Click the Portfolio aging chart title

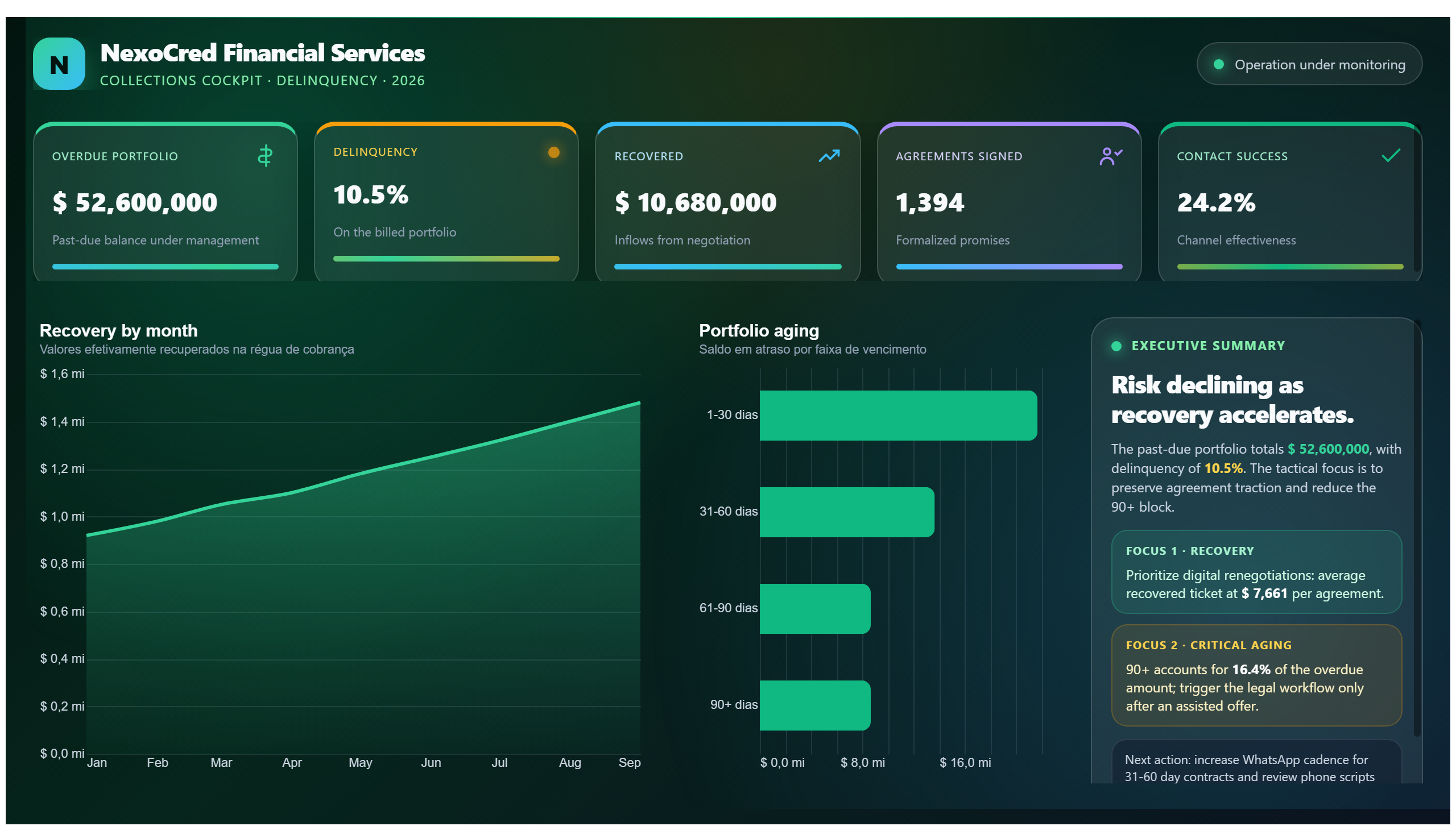[759, 331]
